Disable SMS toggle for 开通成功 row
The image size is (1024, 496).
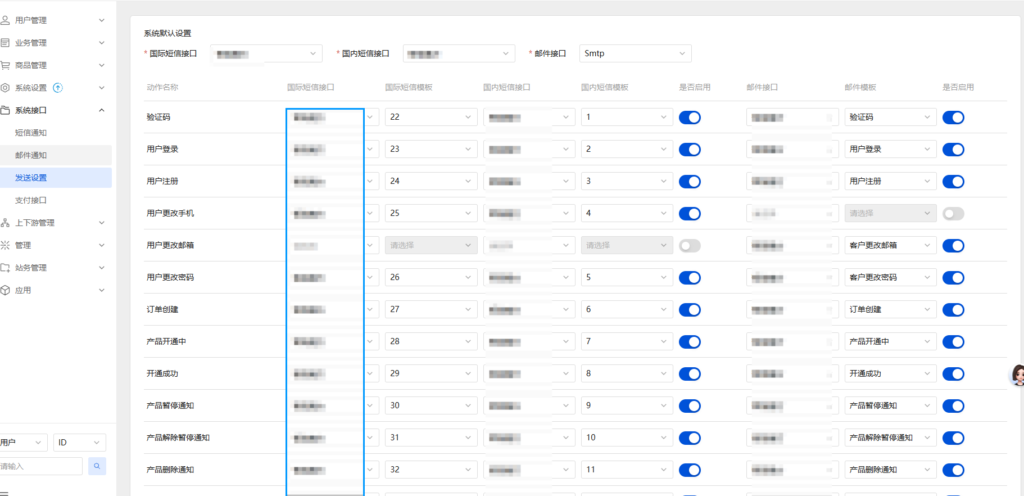click(690, 374)
